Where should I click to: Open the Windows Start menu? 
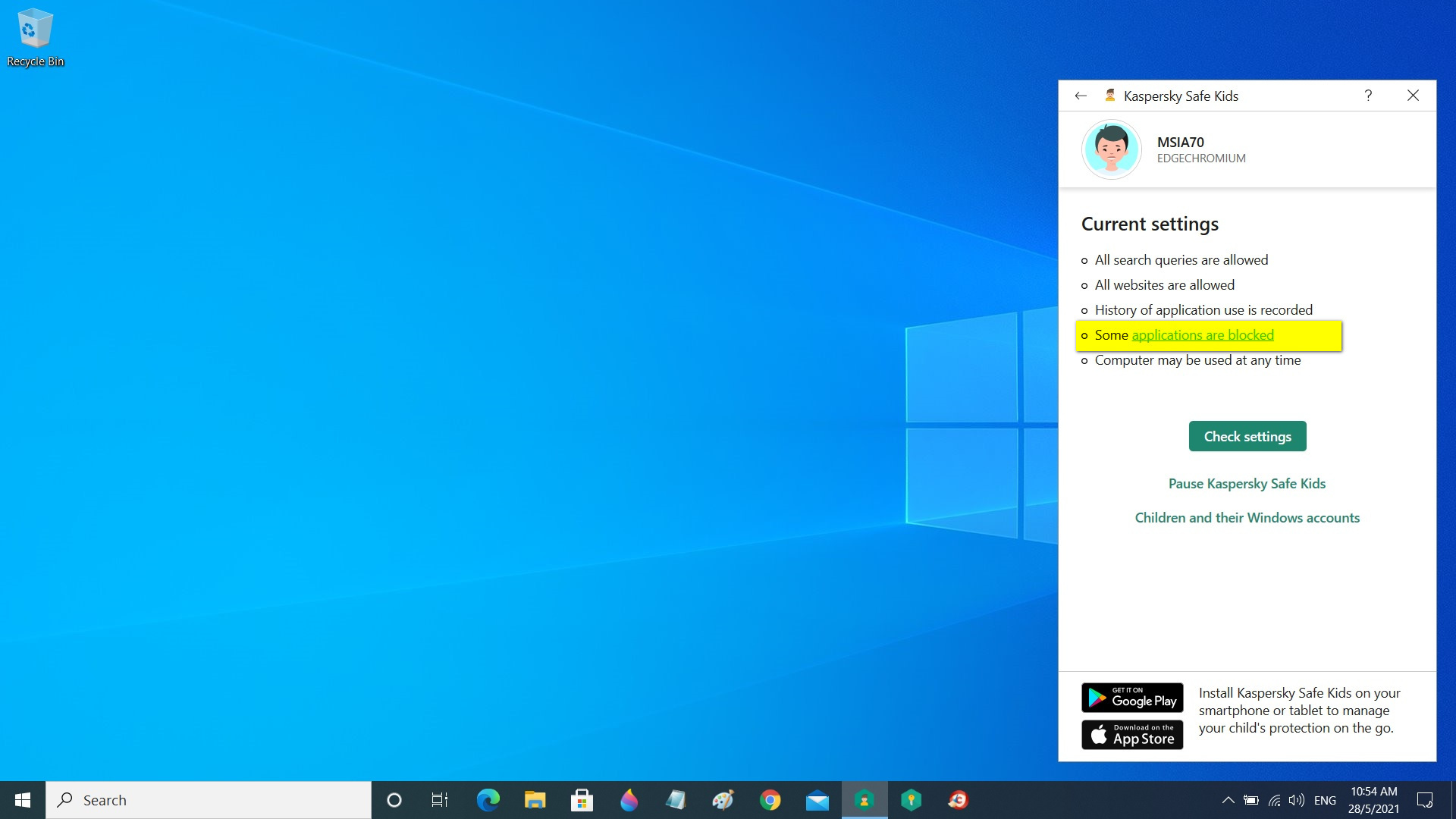tap(23, 800)
